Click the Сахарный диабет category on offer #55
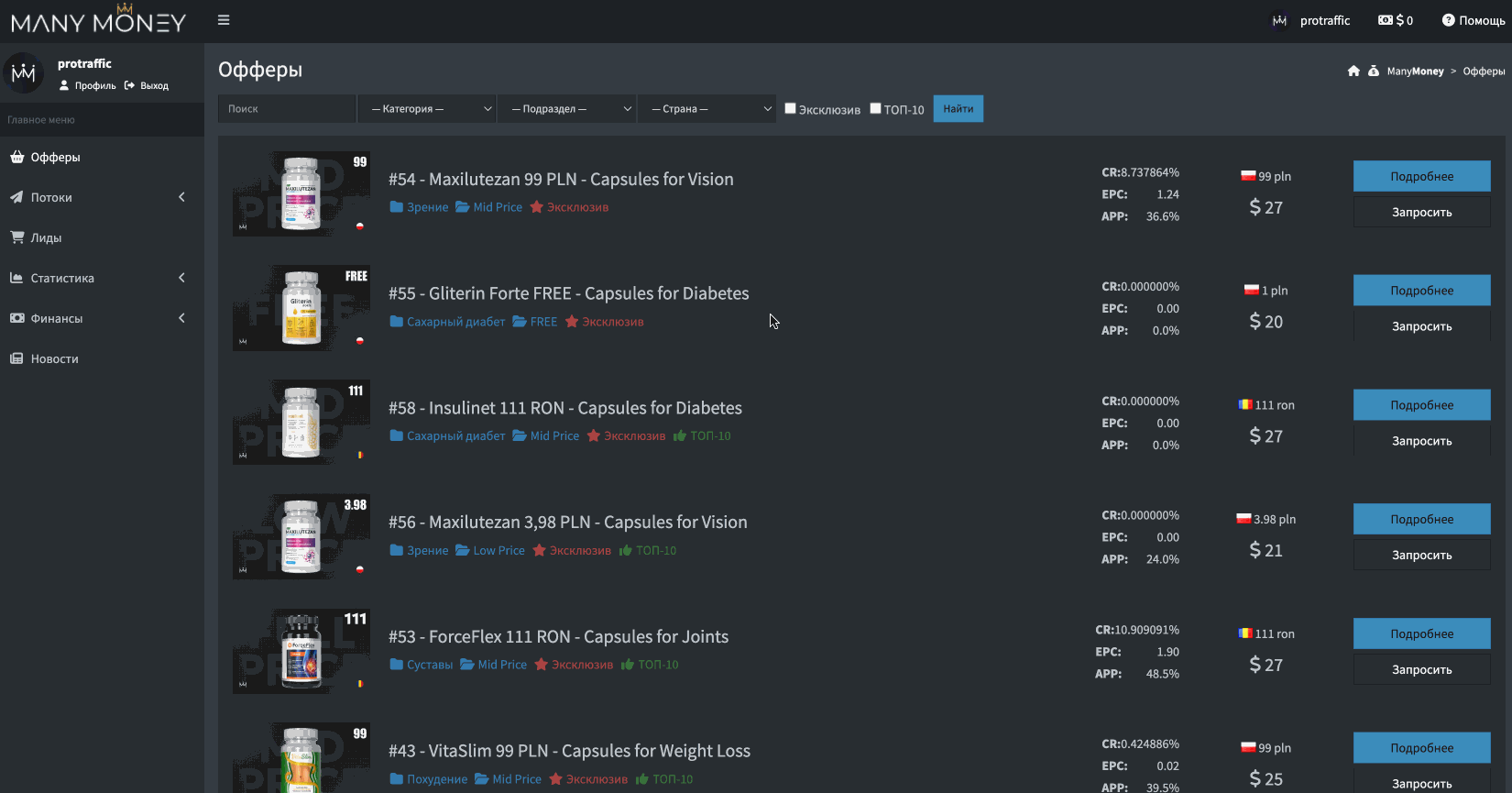The height and width of the screenshot is (793, 1512). 456,322
